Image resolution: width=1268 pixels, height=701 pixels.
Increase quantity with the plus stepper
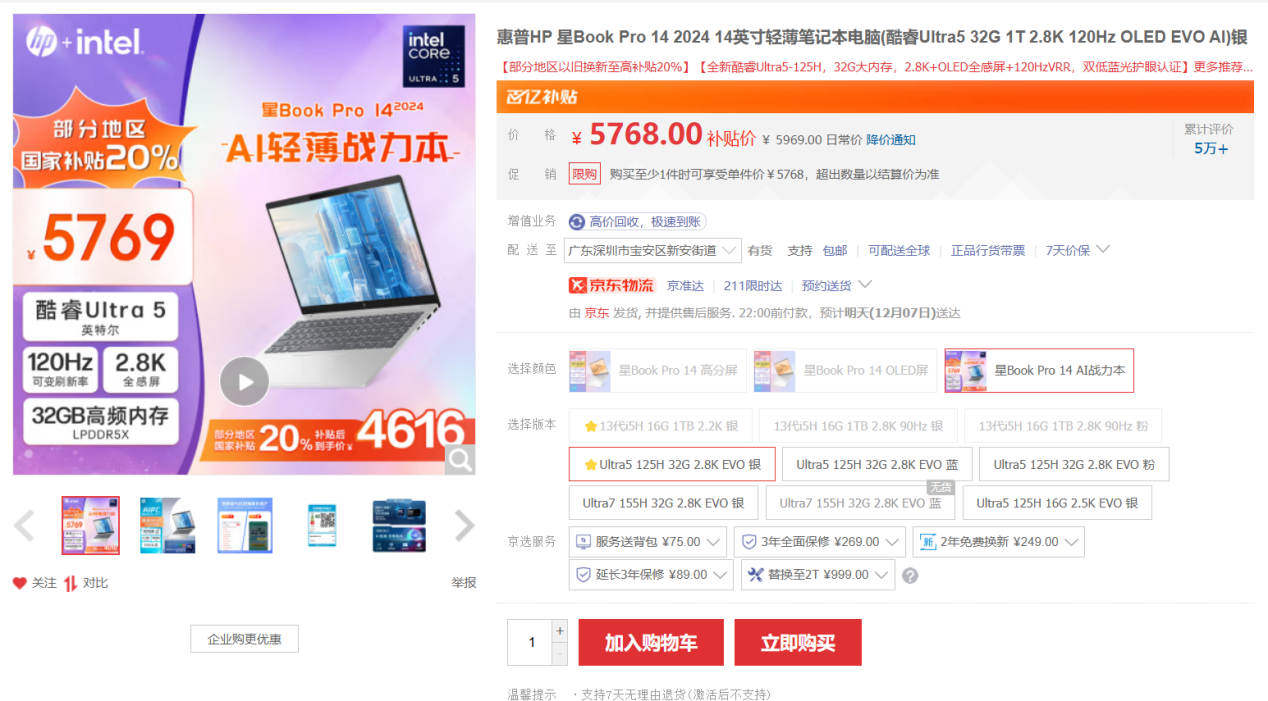tap(560, 631)
